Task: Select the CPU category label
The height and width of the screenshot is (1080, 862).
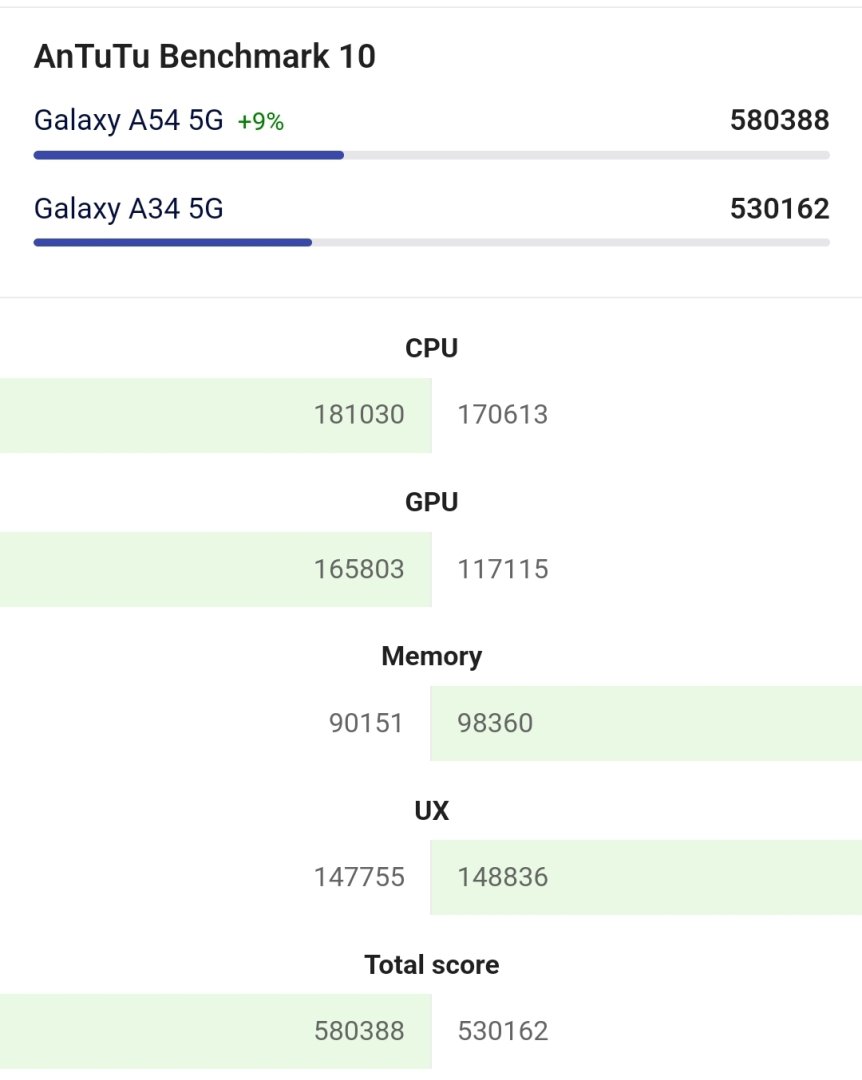Action: 431,348
